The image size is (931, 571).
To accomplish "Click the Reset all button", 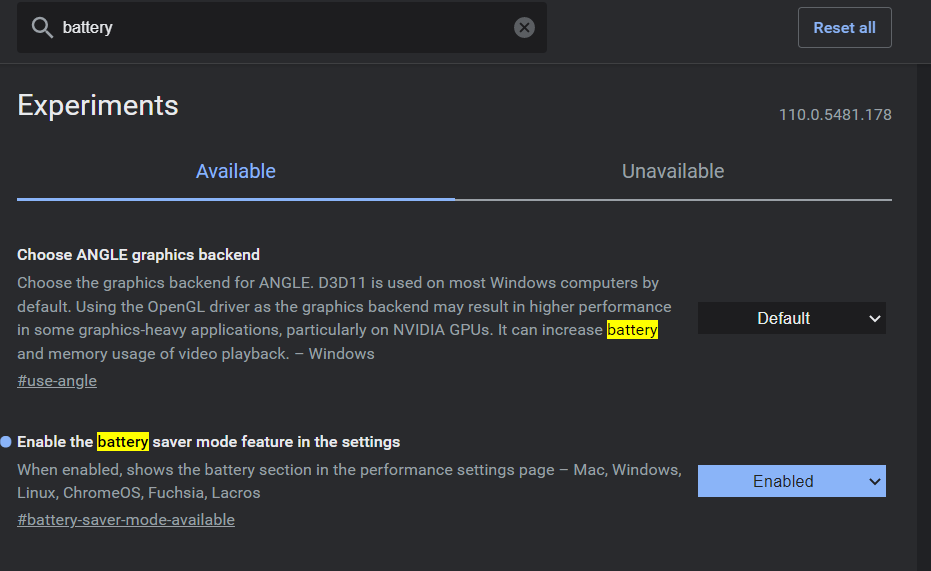I will pos(844,27).
